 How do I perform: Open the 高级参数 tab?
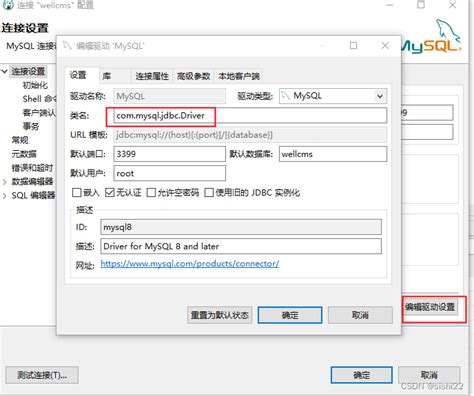[x=193, y=76]
